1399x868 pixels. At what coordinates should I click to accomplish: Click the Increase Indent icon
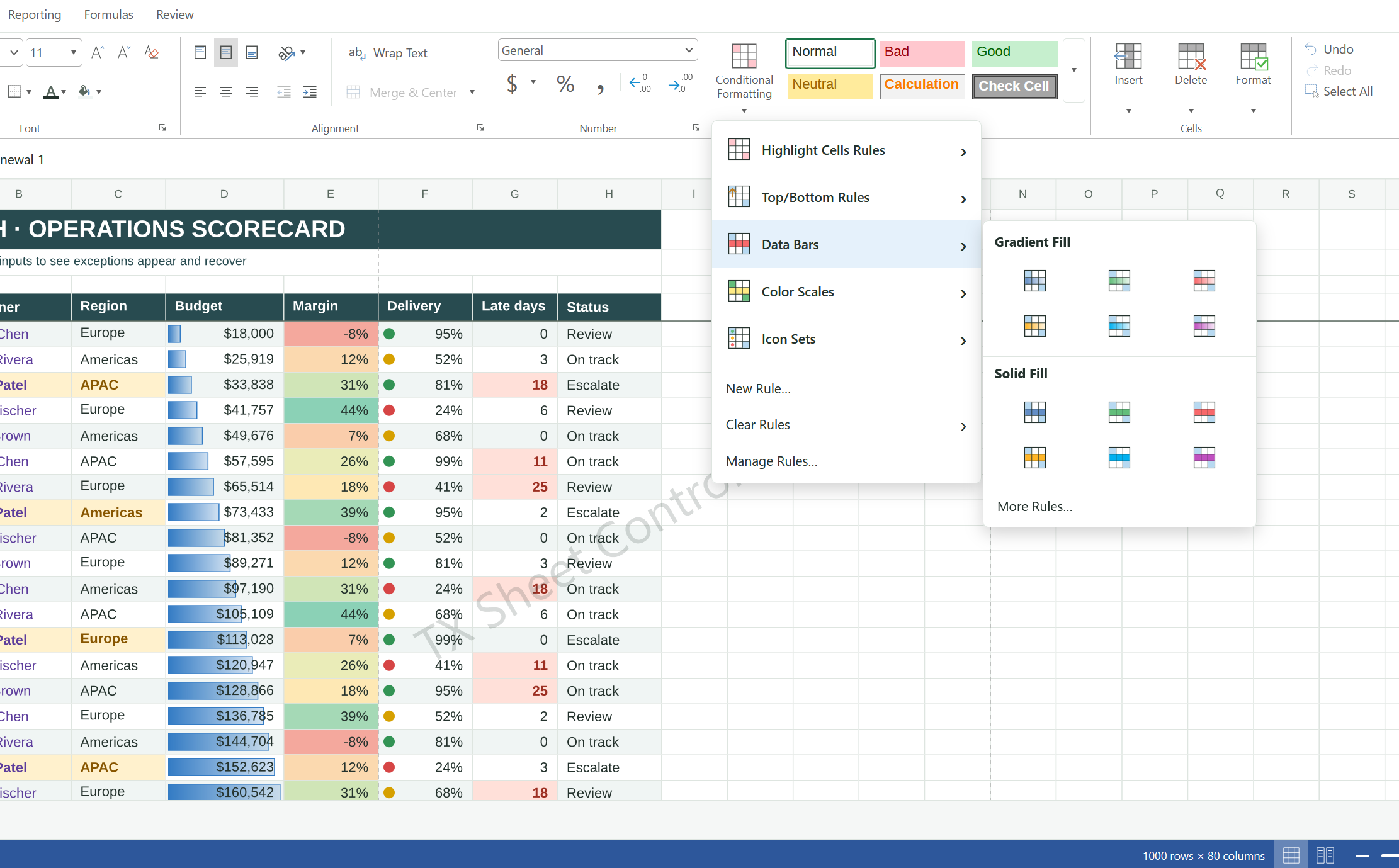pyautogui.click(x=310, y=93)
